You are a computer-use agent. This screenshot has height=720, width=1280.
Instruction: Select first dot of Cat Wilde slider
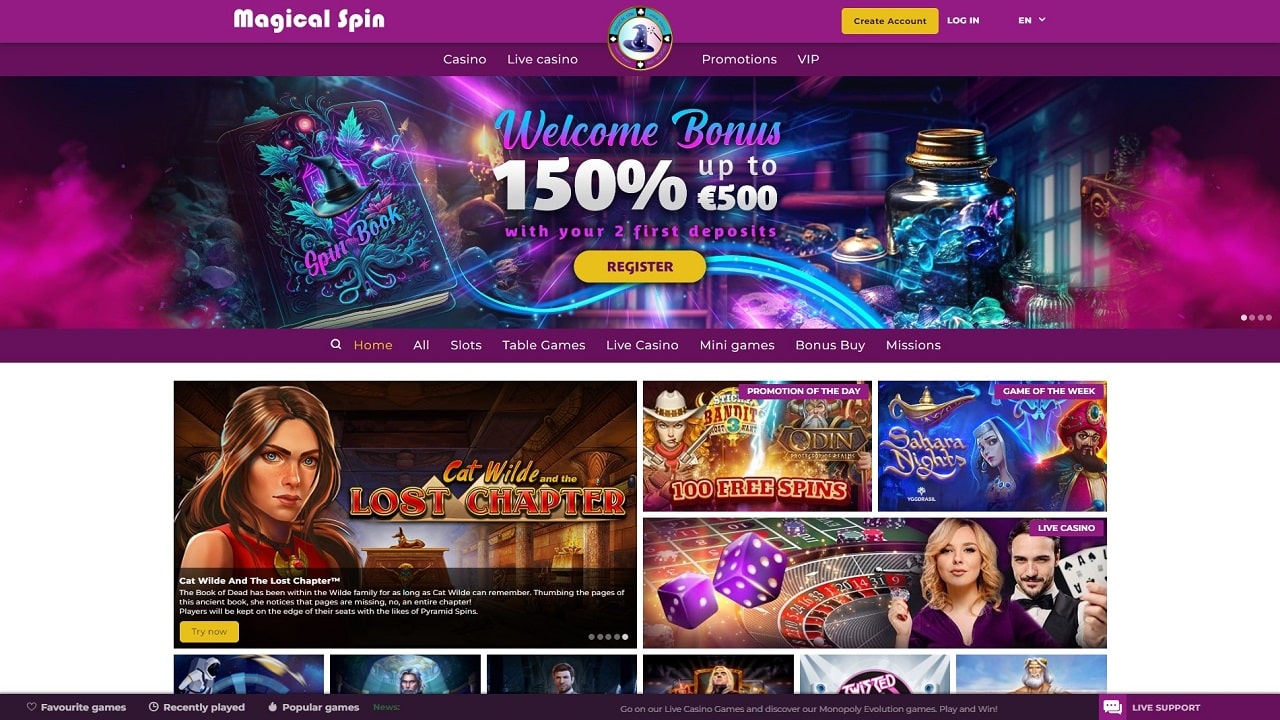tap(592, 636)
